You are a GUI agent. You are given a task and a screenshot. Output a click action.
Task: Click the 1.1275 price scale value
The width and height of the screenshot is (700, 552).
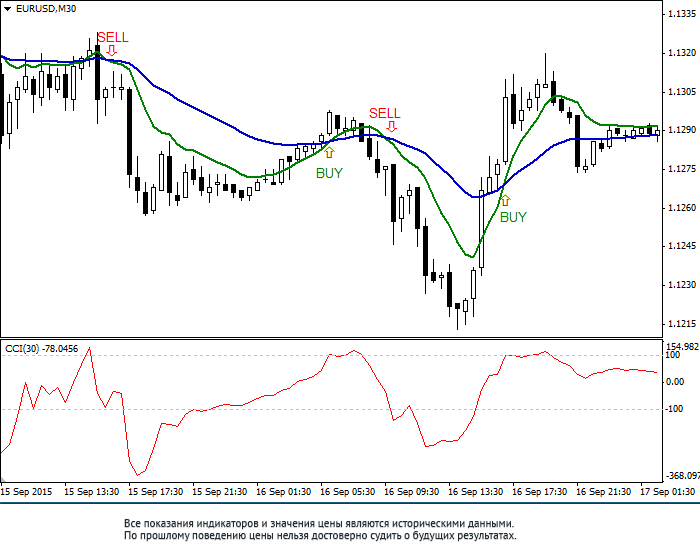(682, 169)
